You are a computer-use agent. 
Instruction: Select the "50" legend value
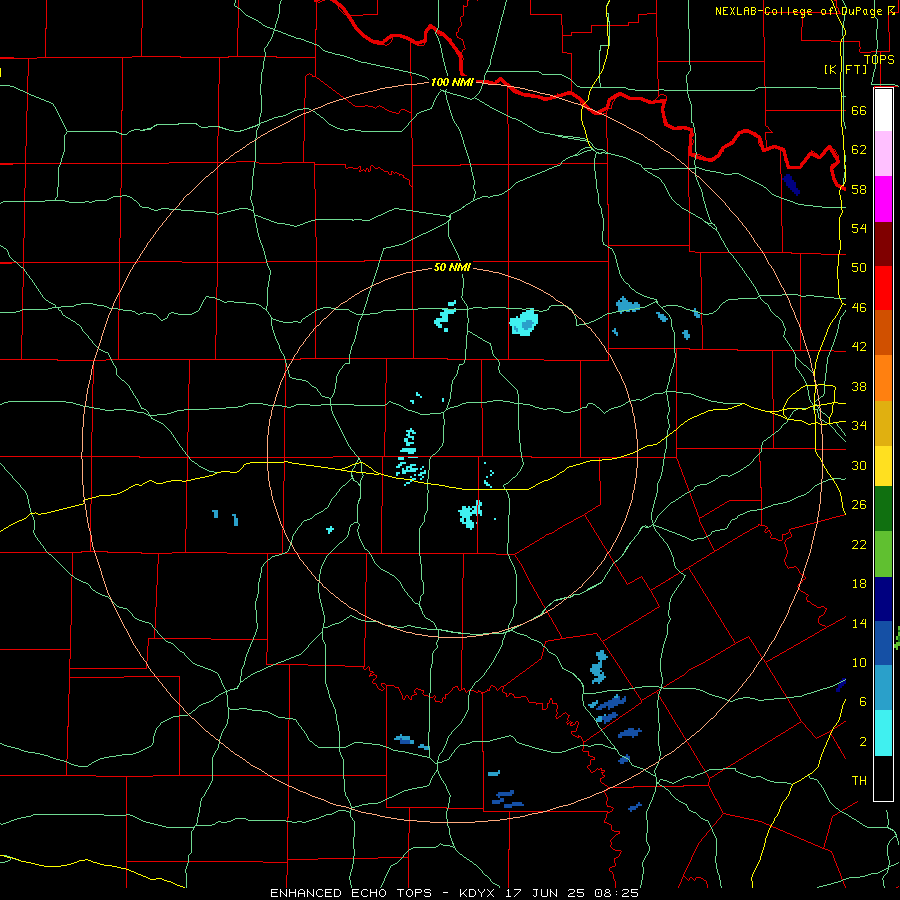tap(859, 268)
